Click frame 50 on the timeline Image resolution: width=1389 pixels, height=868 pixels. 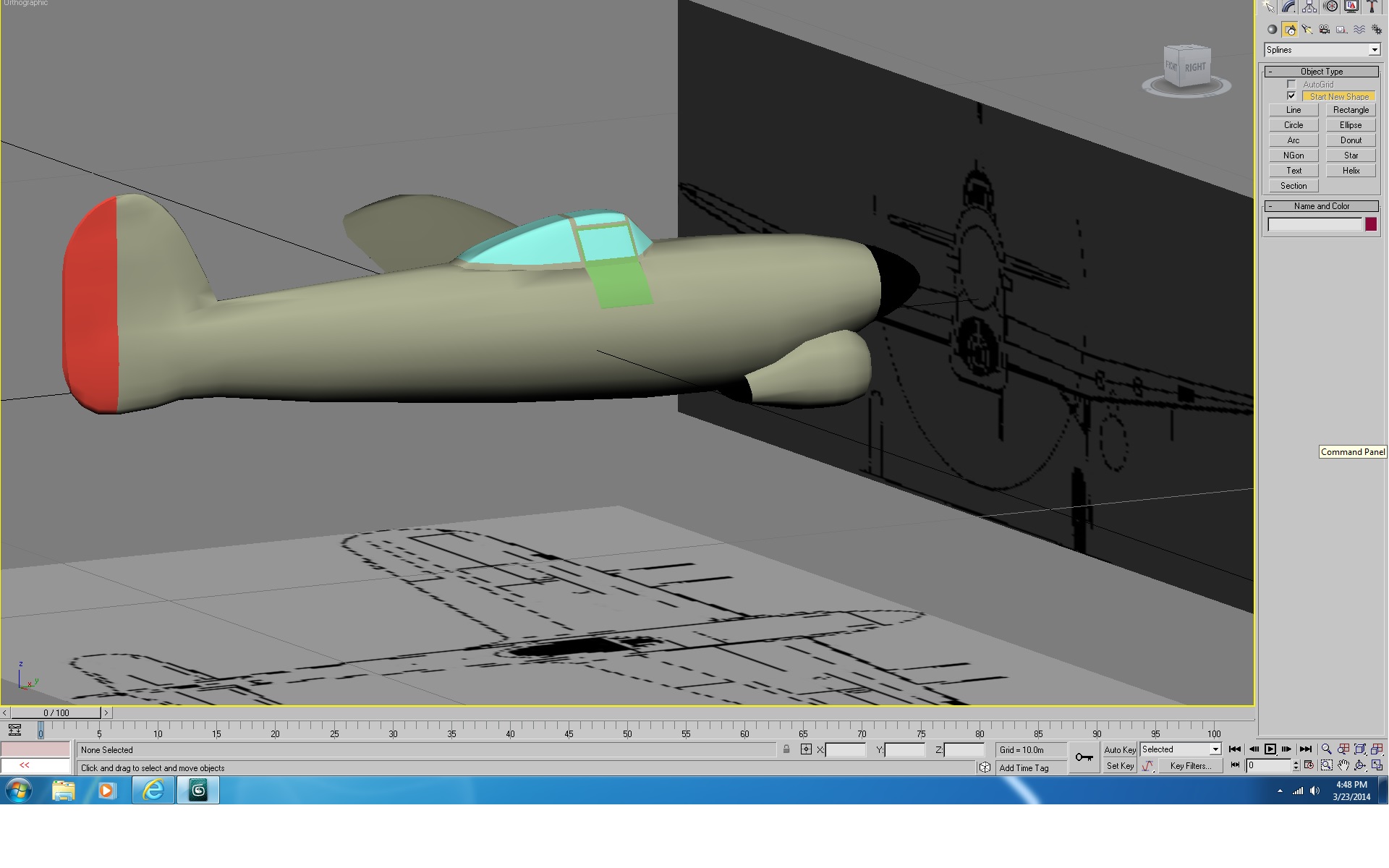coord(627,731)
